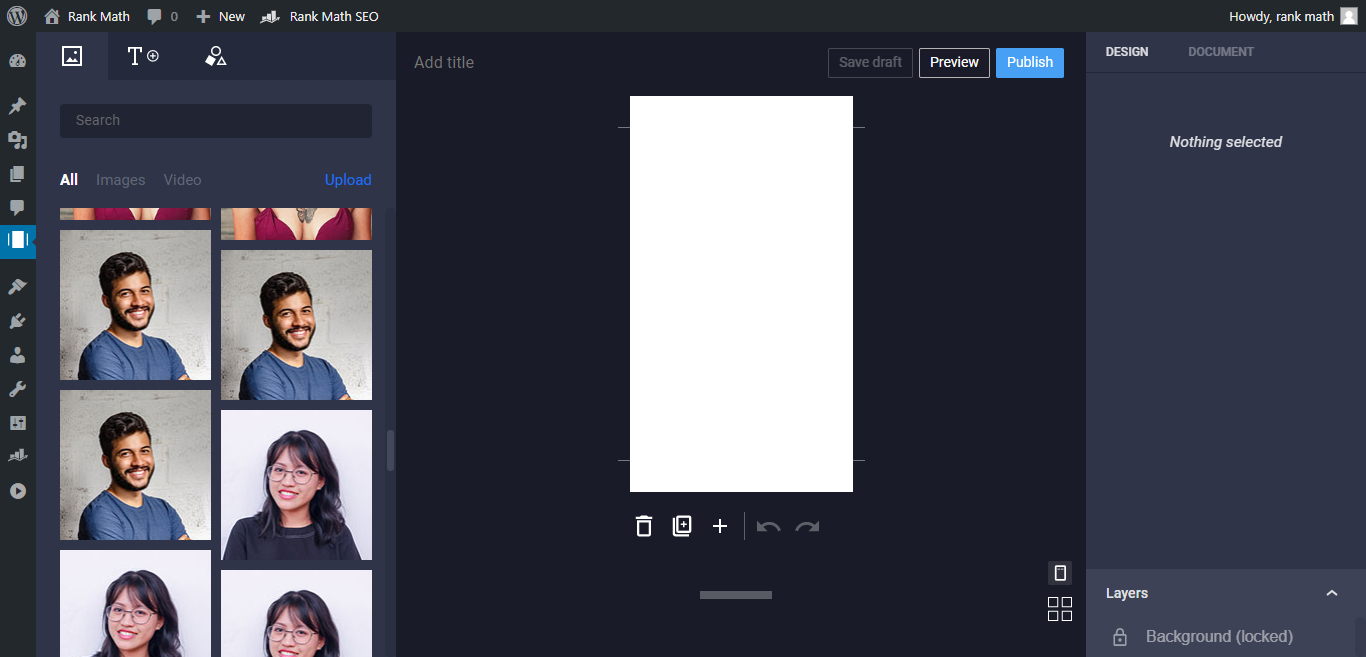Open the Media library sidebar icon
The height and width of the screenshot is (657, 1366).
click(17, 140)
